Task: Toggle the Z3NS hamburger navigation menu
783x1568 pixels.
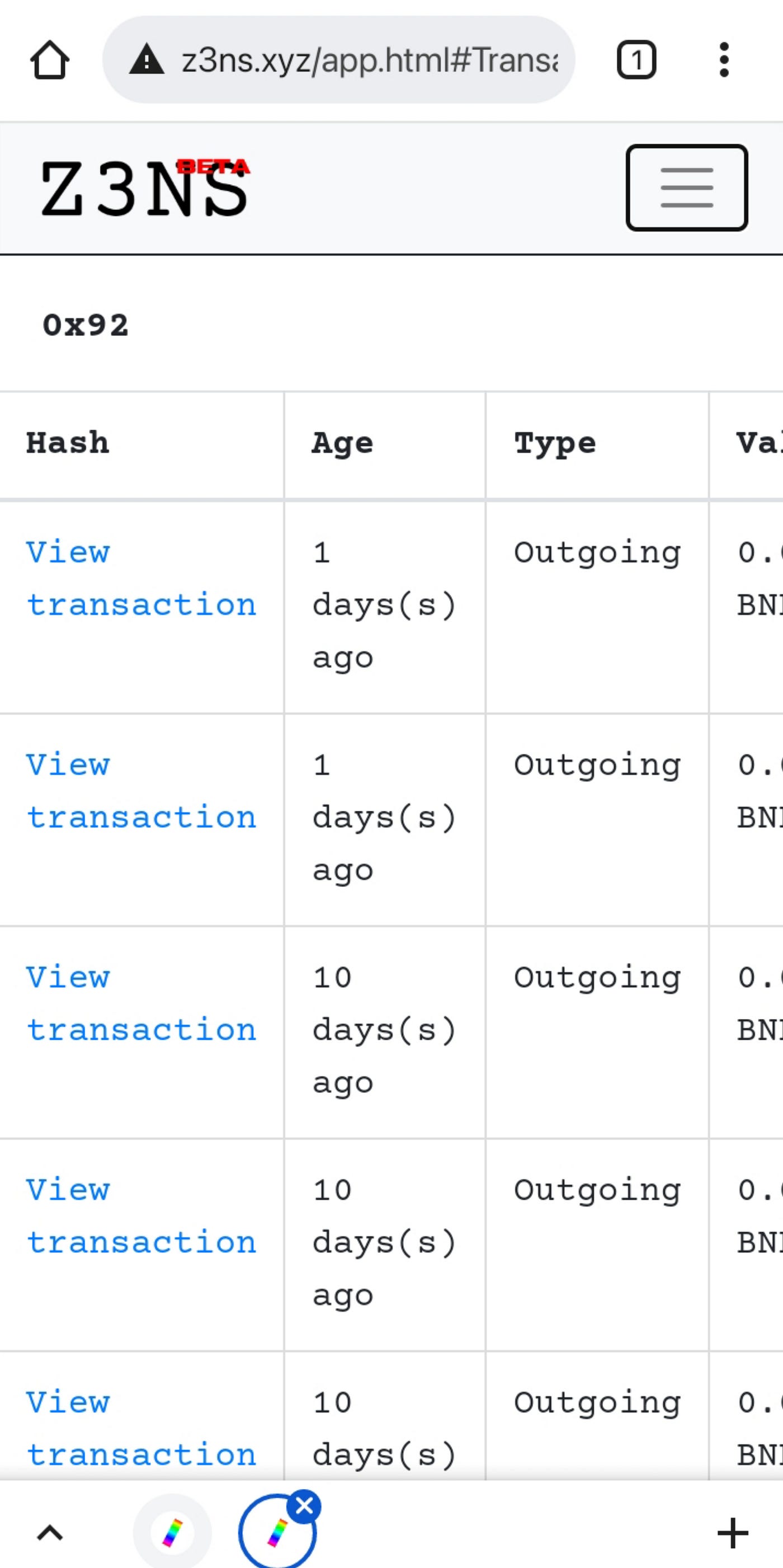Action: (686, 187)
